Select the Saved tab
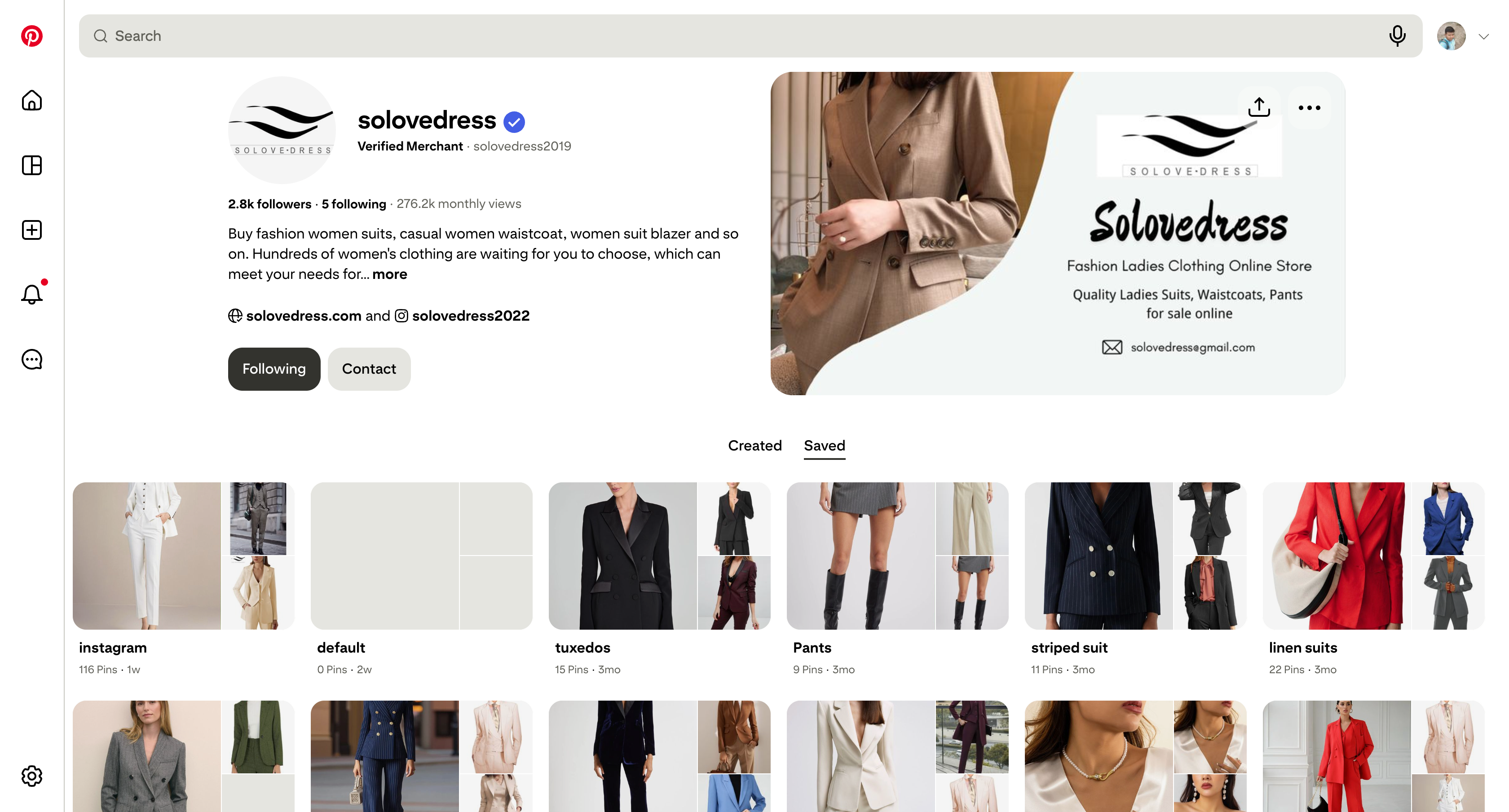1509x812 pixels. [x=824, y=445]
